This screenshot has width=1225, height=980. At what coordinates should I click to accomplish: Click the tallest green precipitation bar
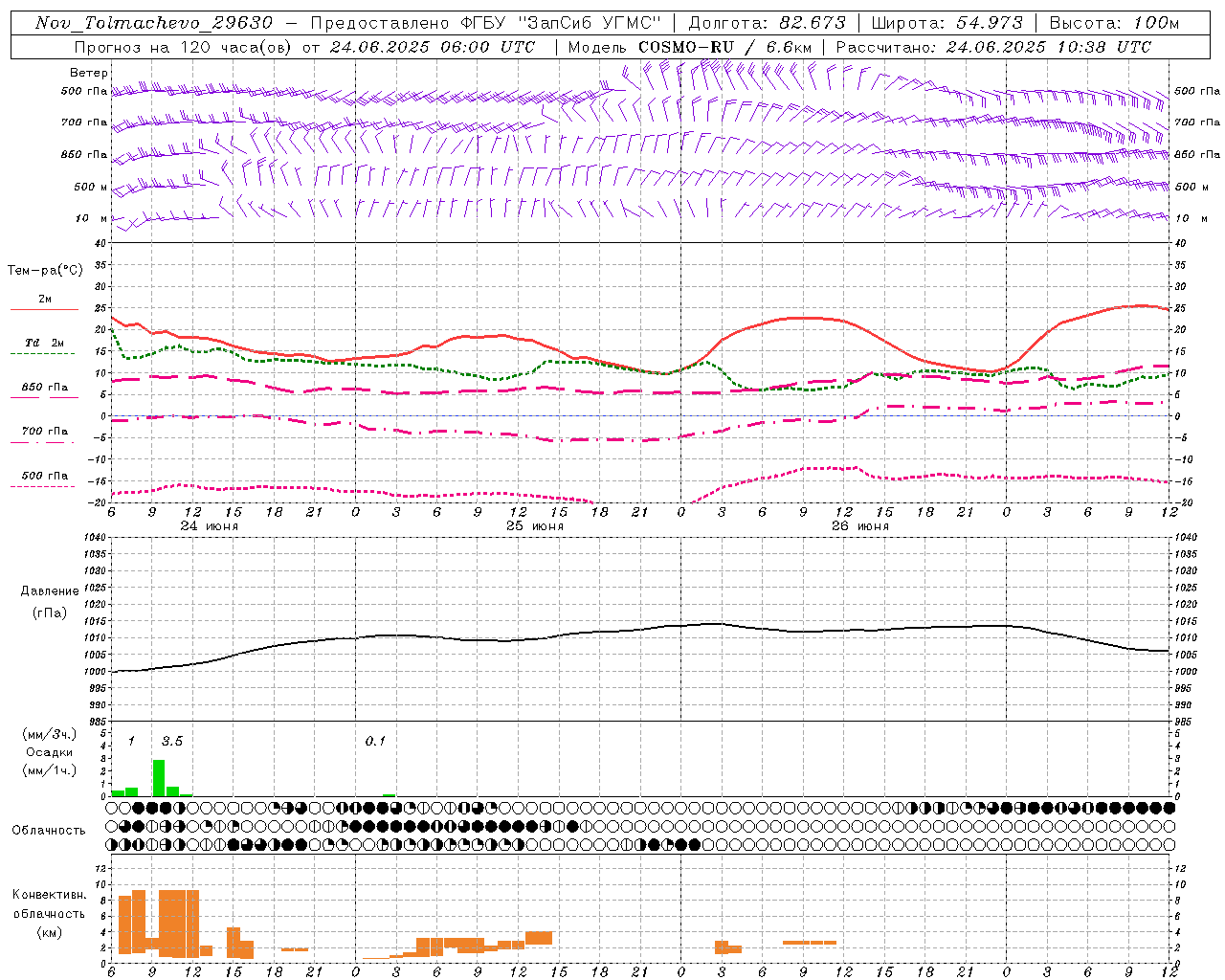coord(159,778)
